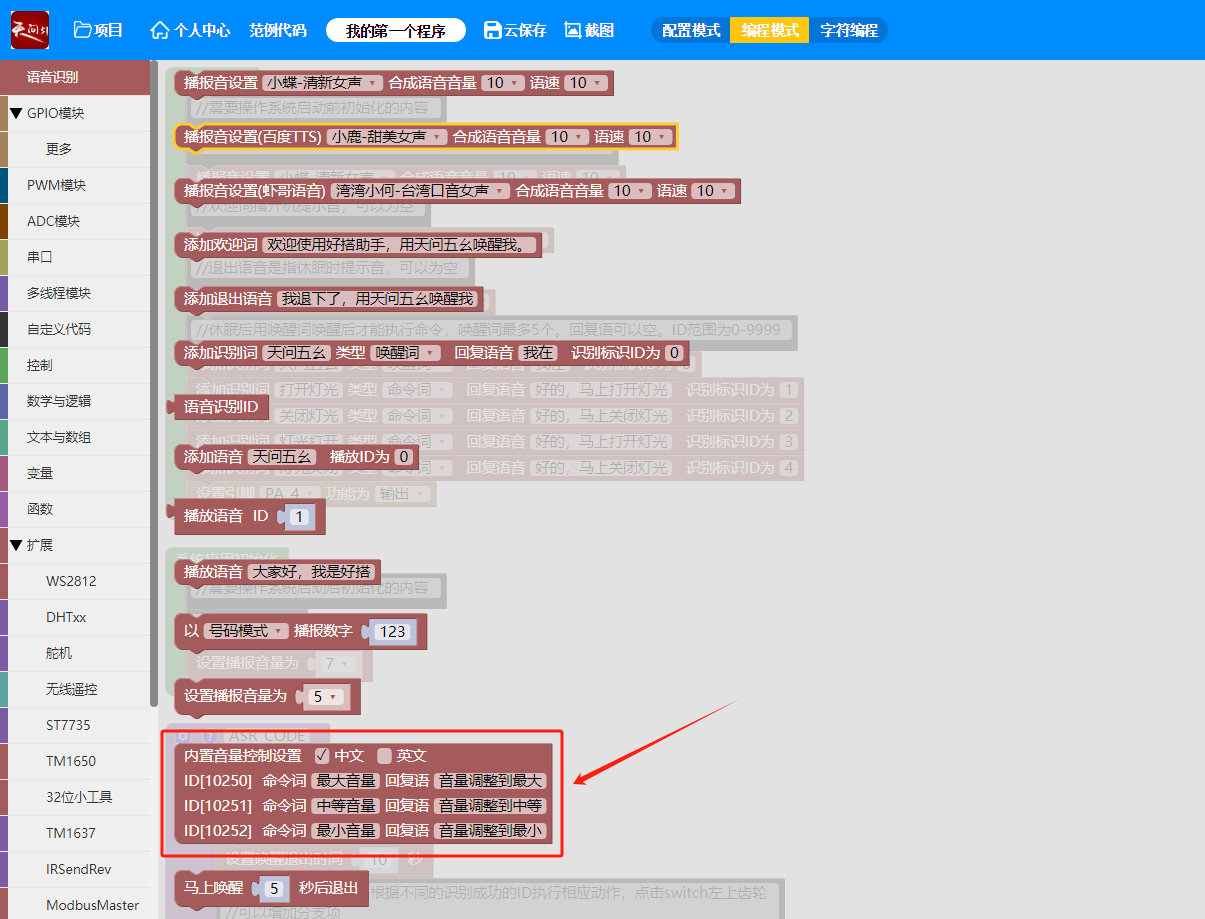Open the 小鹿-甜美女声 voice dropdown

point(387,137)
